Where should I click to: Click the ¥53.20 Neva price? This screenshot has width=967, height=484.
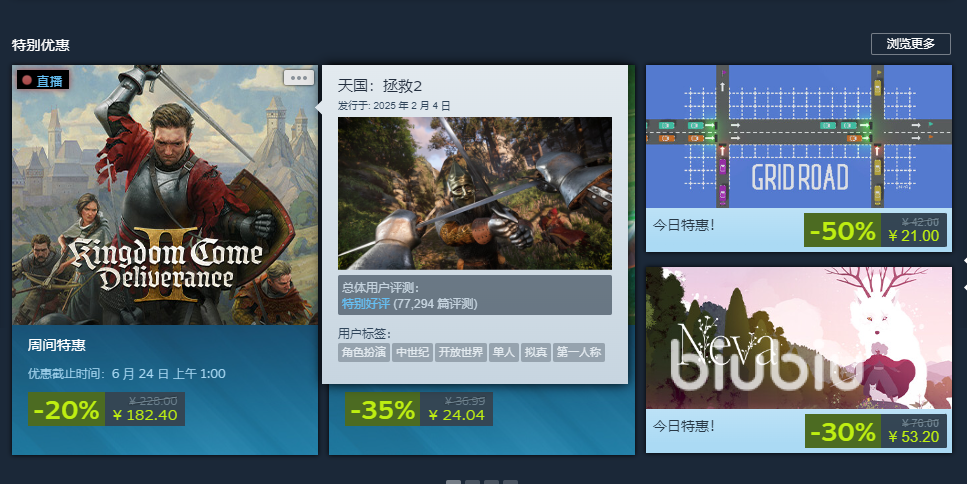pos(913,437)
